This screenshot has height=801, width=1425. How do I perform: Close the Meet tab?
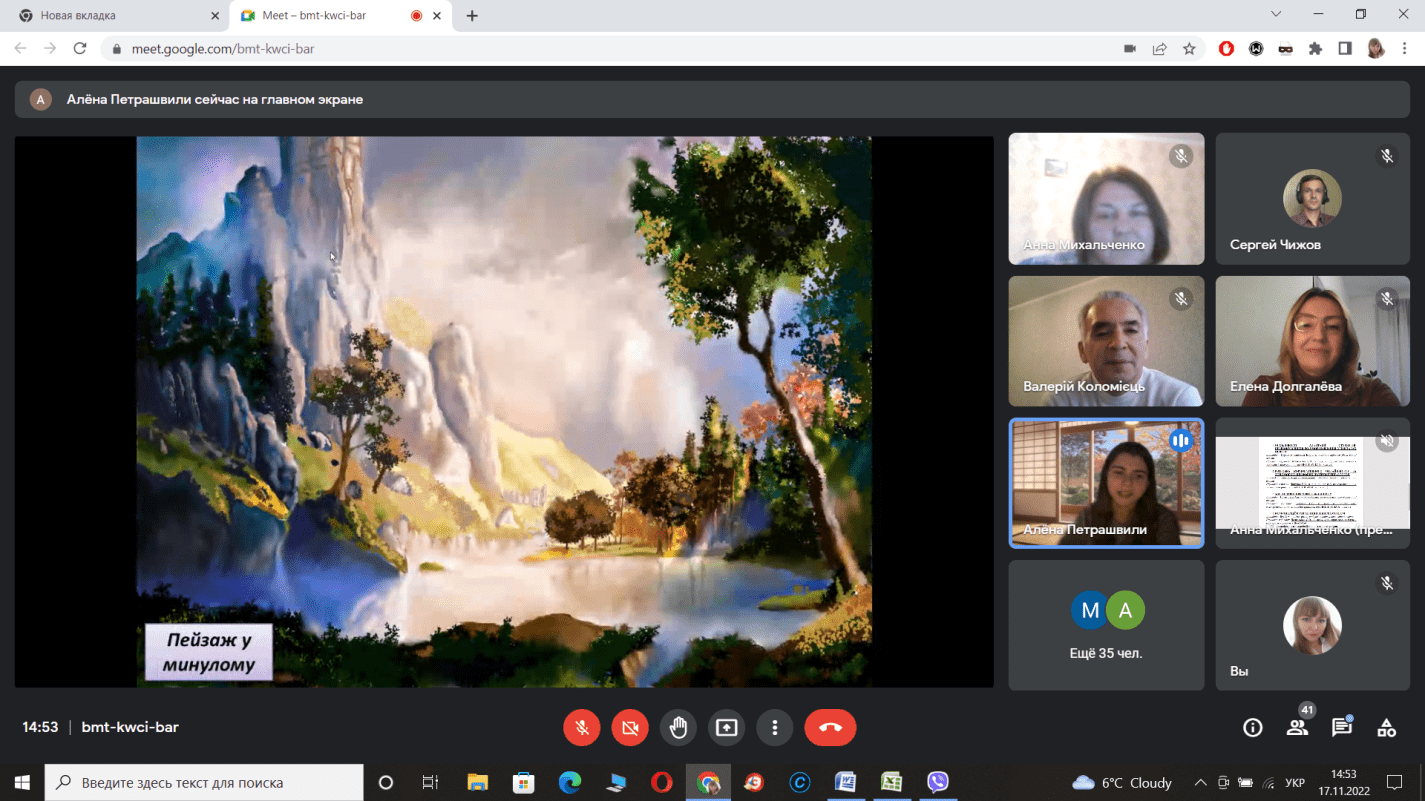[x=437, y=16]
